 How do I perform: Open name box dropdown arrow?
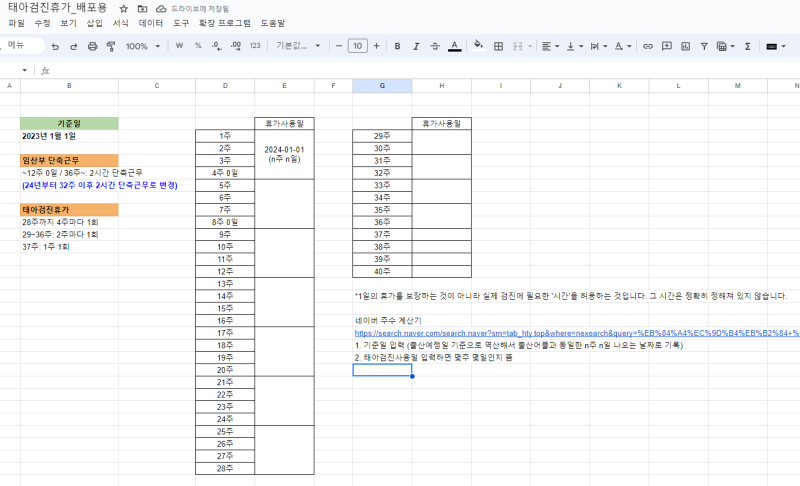click(24, 70)
